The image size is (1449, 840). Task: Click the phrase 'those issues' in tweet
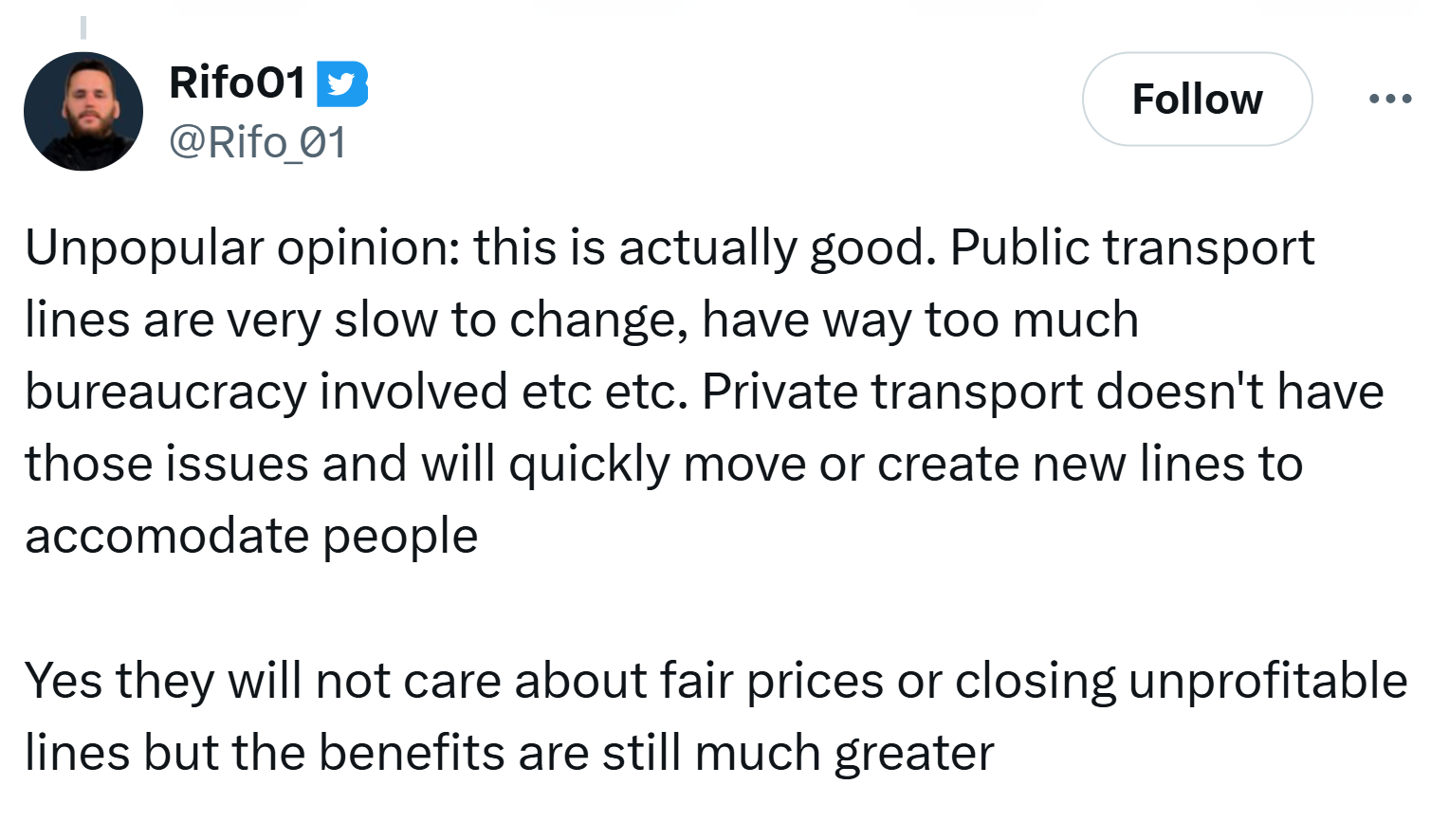click(x=167, y=465)
